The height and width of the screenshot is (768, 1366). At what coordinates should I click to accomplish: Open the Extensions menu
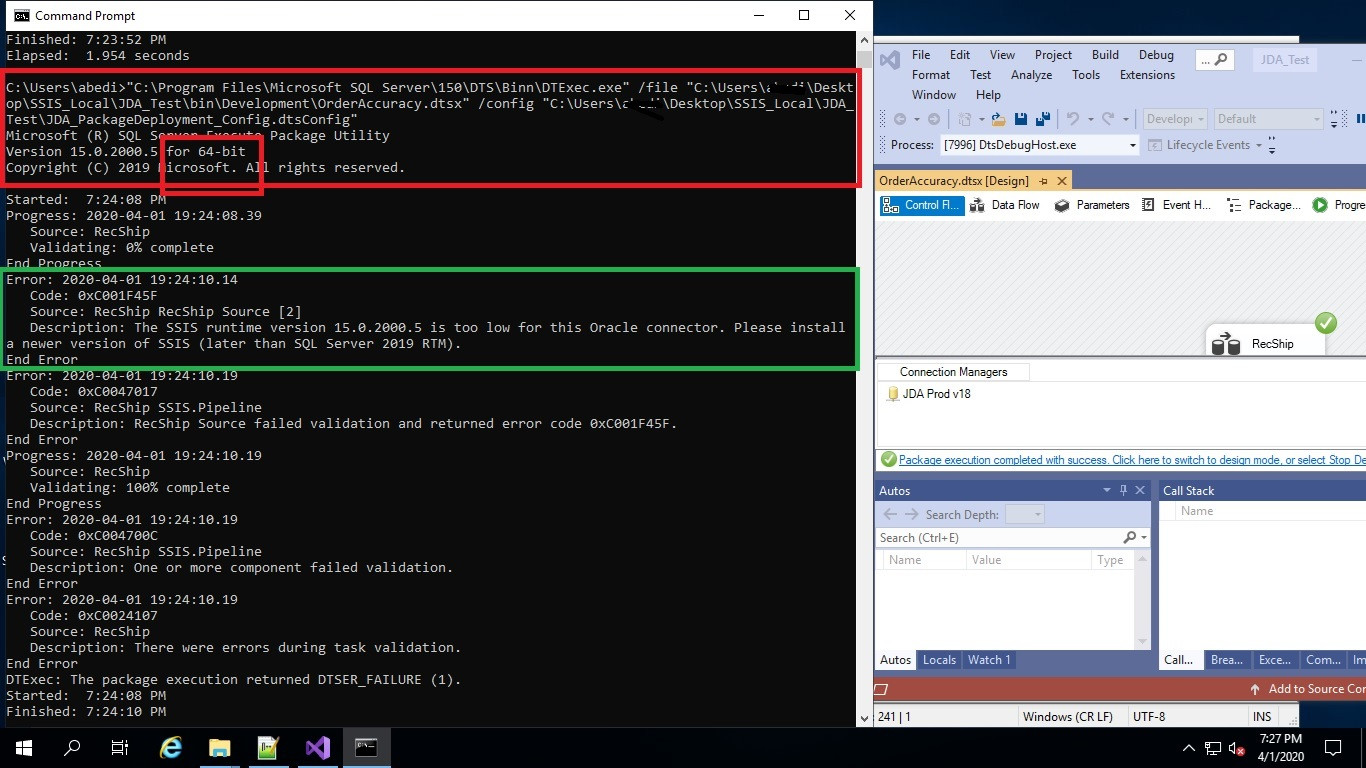[x=1147, y=75]
